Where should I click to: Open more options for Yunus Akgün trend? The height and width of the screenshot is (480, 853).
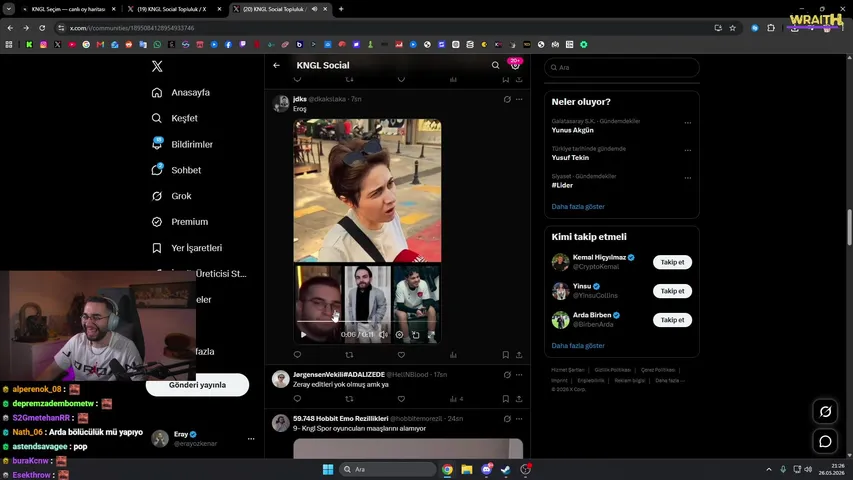pyautogui.click(x=688, y=123)
